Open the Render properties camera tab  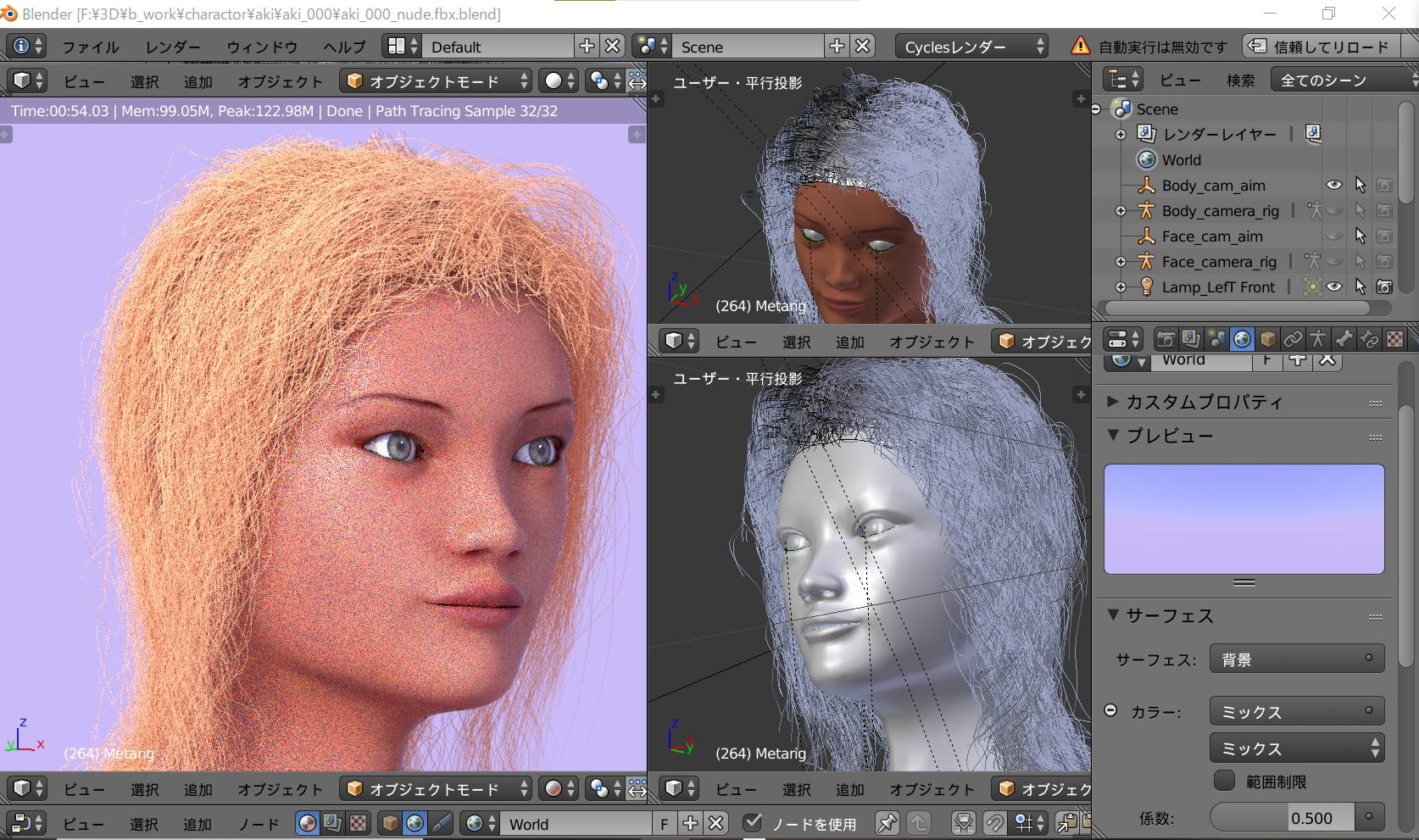1166,340
